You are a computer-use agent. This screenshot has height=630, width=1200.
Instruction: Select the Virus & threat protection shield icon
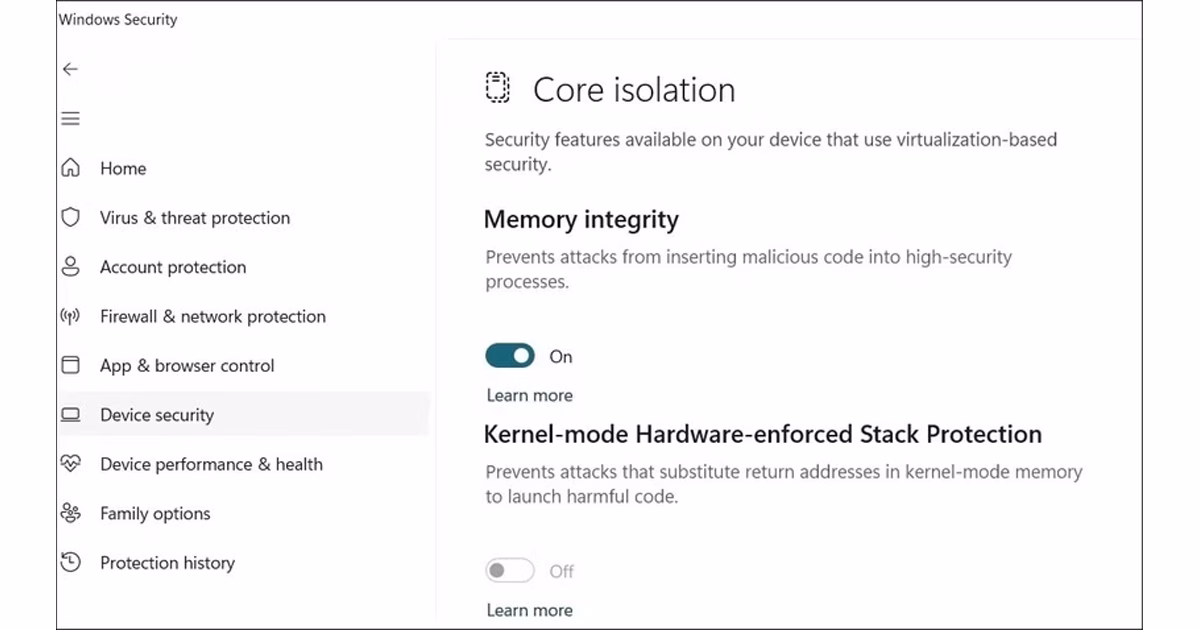tap(70, 217)
